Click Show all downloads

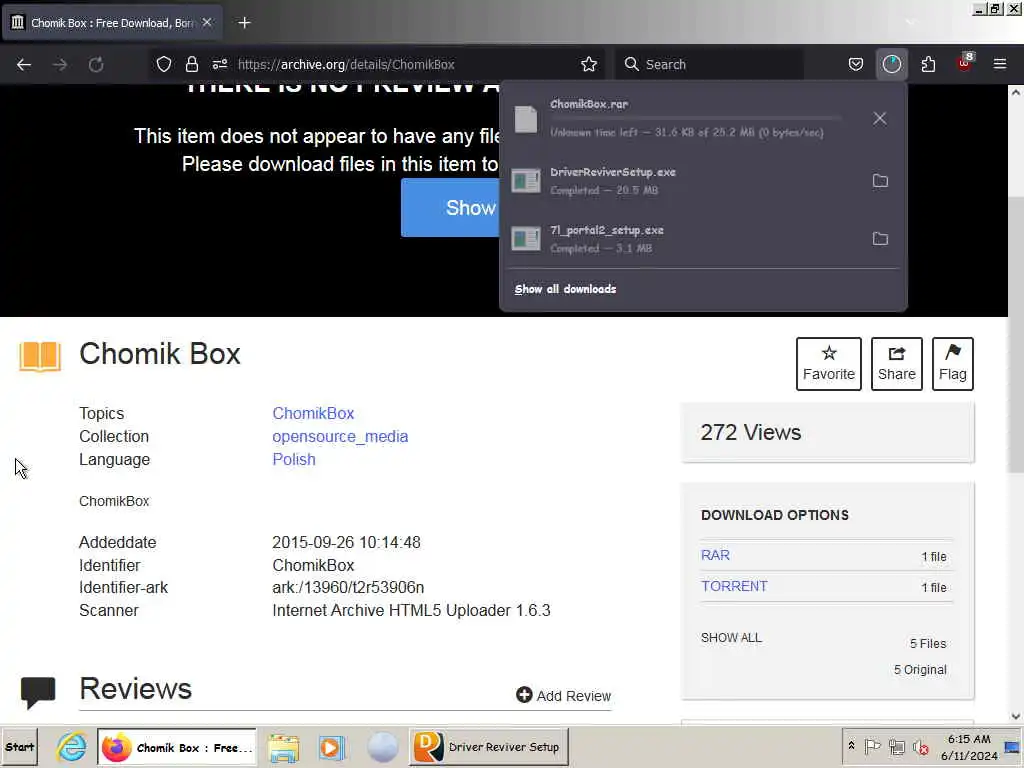[x=565, y=289]
